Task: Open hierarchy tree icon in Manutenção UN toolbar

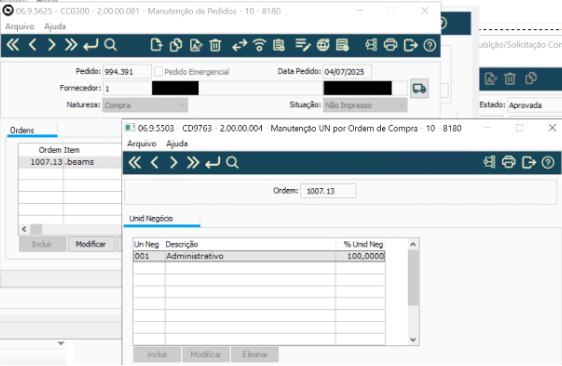Action: [489, 162]
